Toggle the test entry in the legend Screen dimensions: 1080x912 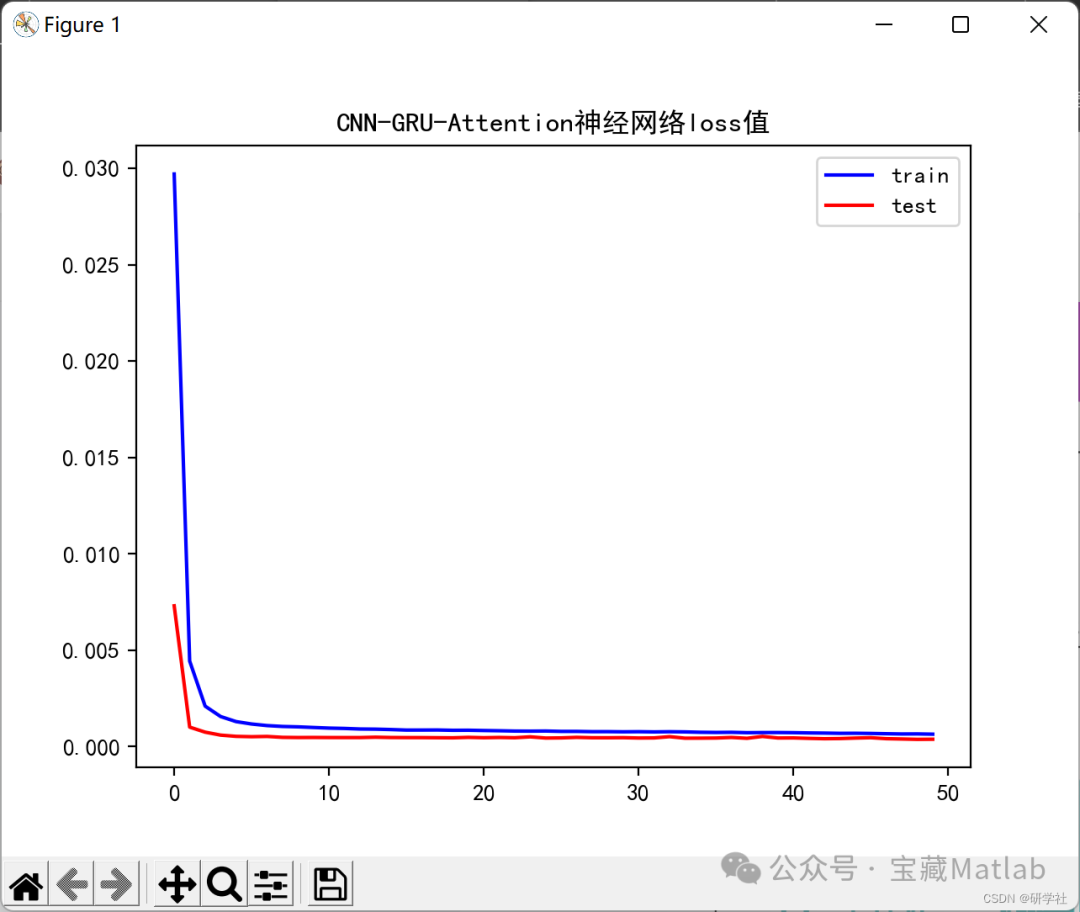coord(913,206)
